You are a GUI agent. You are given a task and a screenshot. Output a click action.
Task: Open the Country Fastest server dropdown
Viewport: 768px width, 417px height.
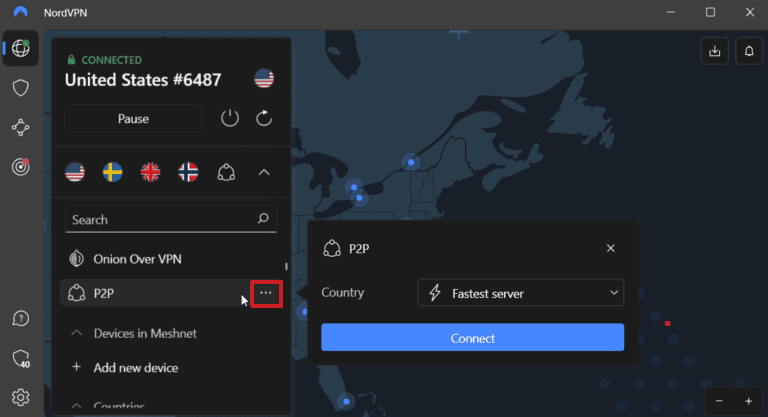pyautogui.click(x=520, y=293)
